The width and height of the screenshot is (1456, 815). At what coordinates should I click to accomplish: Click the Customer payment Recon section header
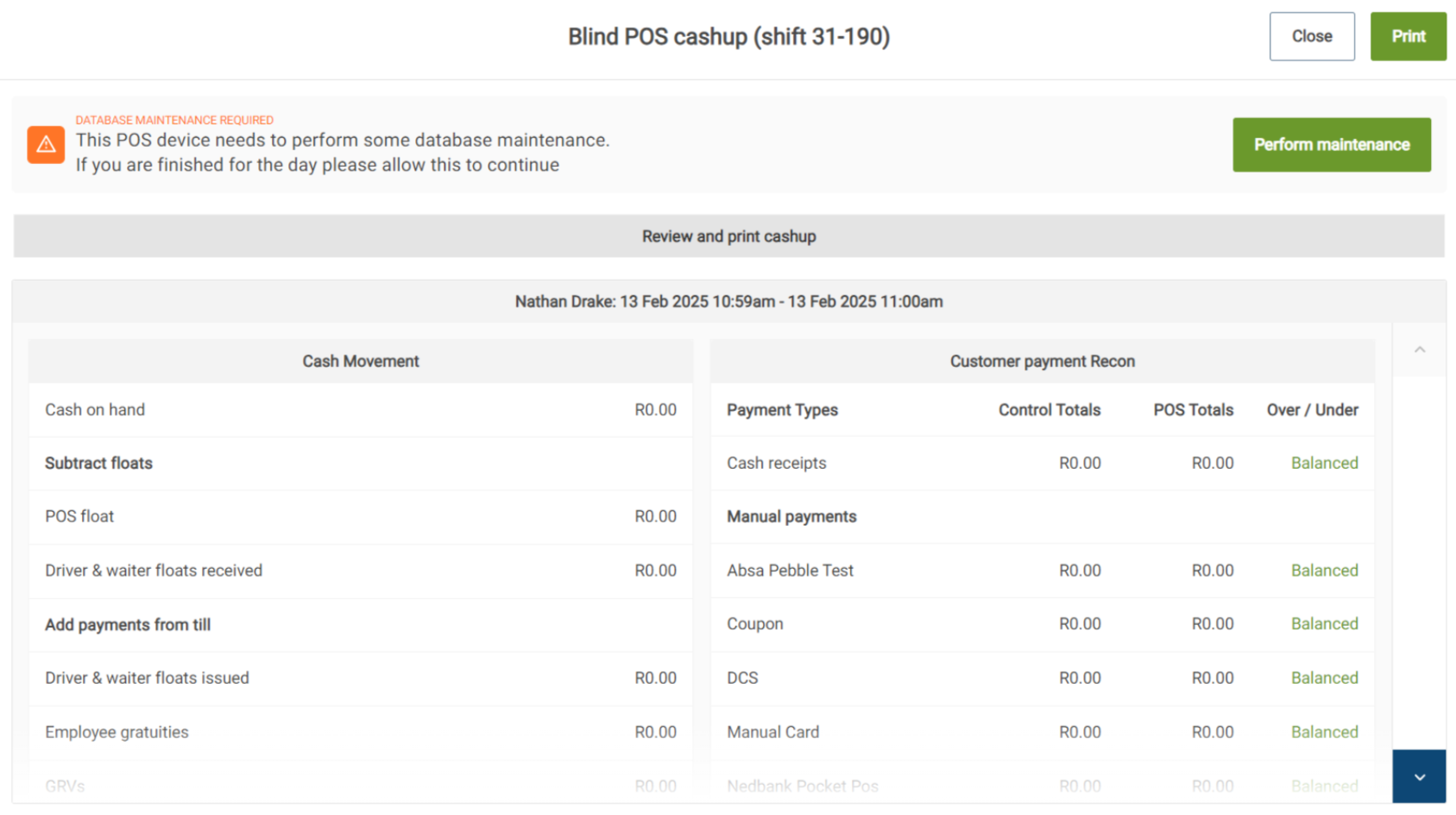click(x=1042, y=362)
